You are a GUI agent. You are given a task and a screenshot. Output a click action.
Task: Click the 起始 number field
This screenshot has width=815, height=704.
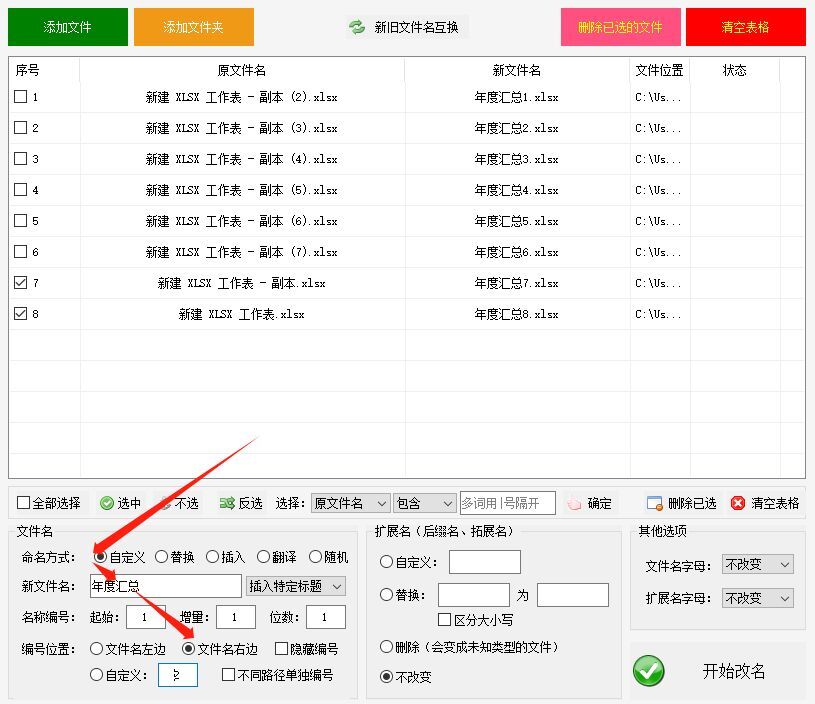(146, 617)
